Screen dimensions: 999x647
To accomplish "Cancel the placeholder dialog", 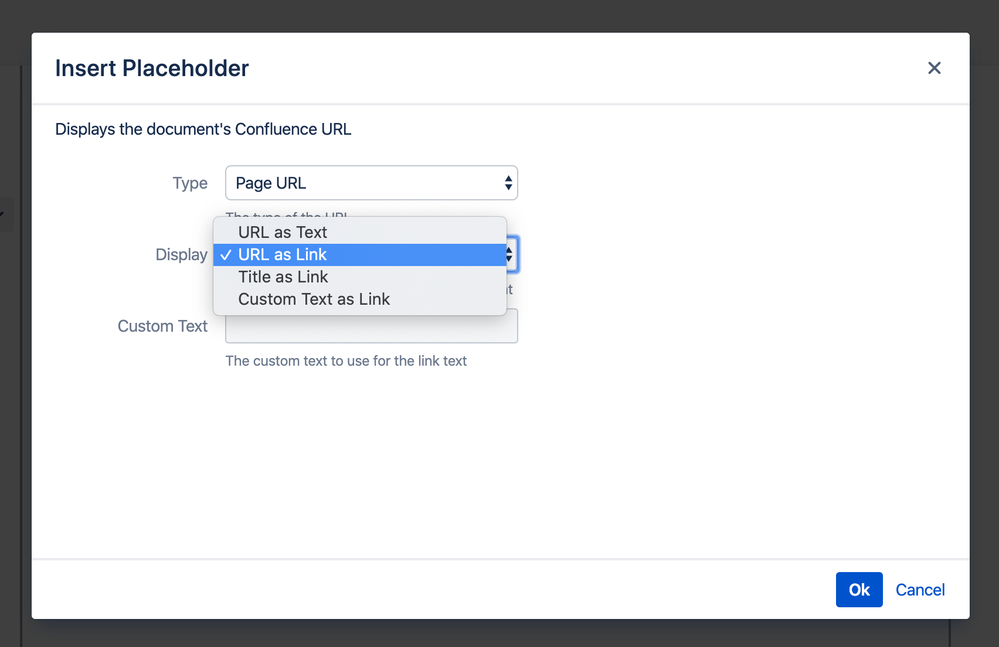I will tap(920, 590).
